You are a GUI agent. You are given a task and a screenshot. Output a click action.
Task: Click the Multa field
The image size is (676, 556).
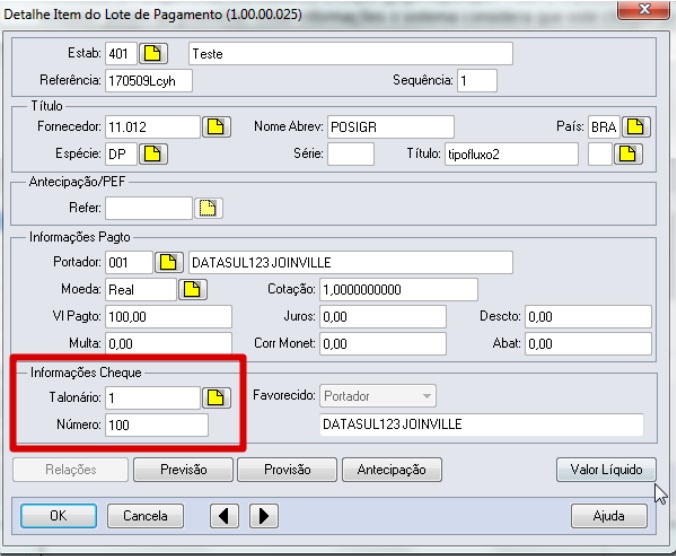pos(169,344)
